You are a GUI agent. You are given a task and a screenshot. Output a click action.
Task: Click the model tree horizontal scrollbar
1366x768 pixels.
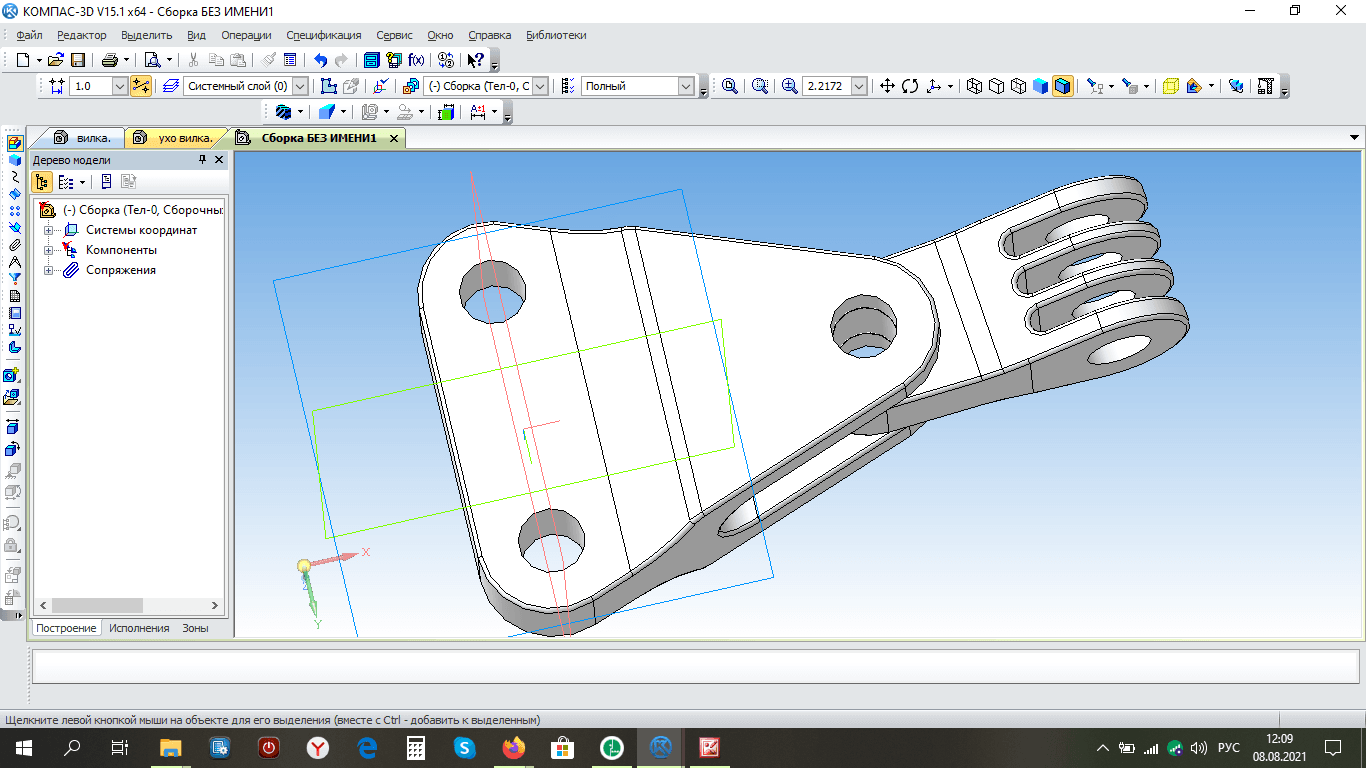pos(98,605)
